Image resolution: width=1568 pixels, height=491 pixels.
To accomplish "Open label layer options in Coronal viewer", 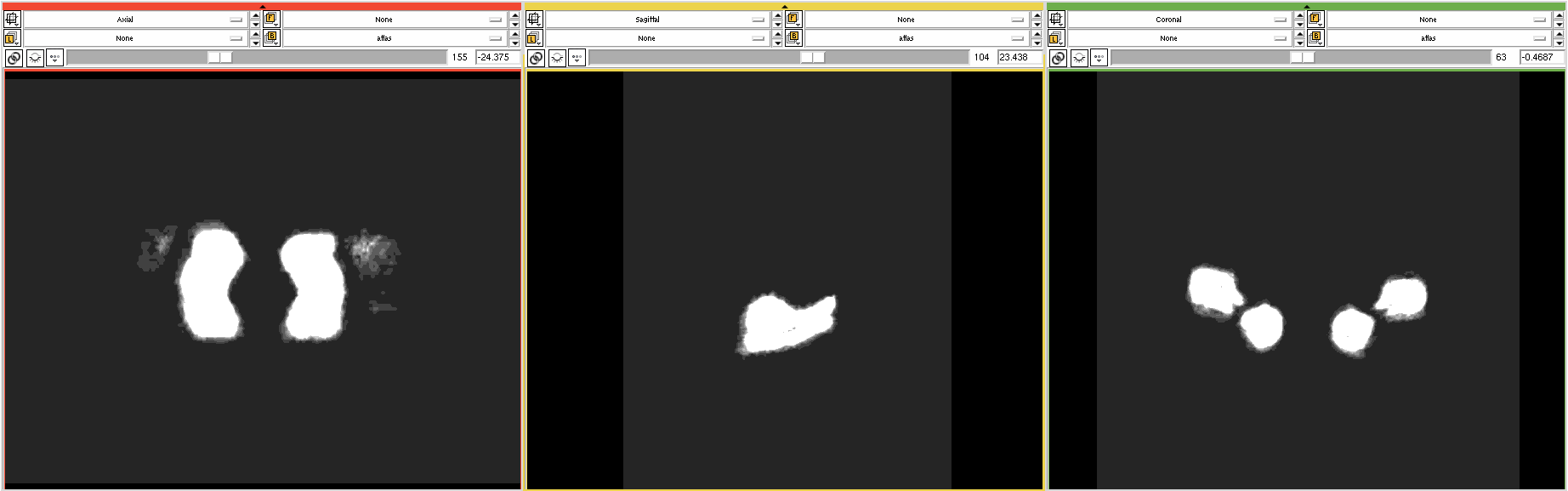I will click(x=1056, y=38).
